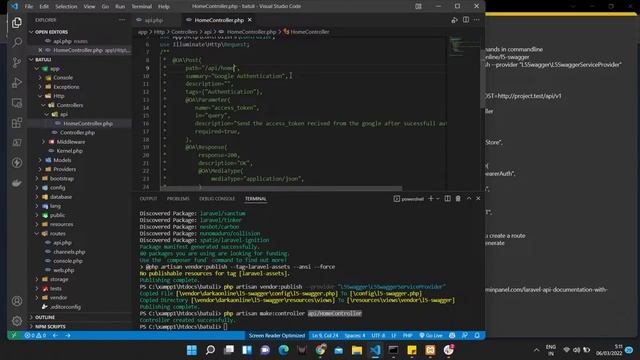The image size is (640, 360).
Task: Click the notifications bell in status bar
Action: [x=477, y=336]
